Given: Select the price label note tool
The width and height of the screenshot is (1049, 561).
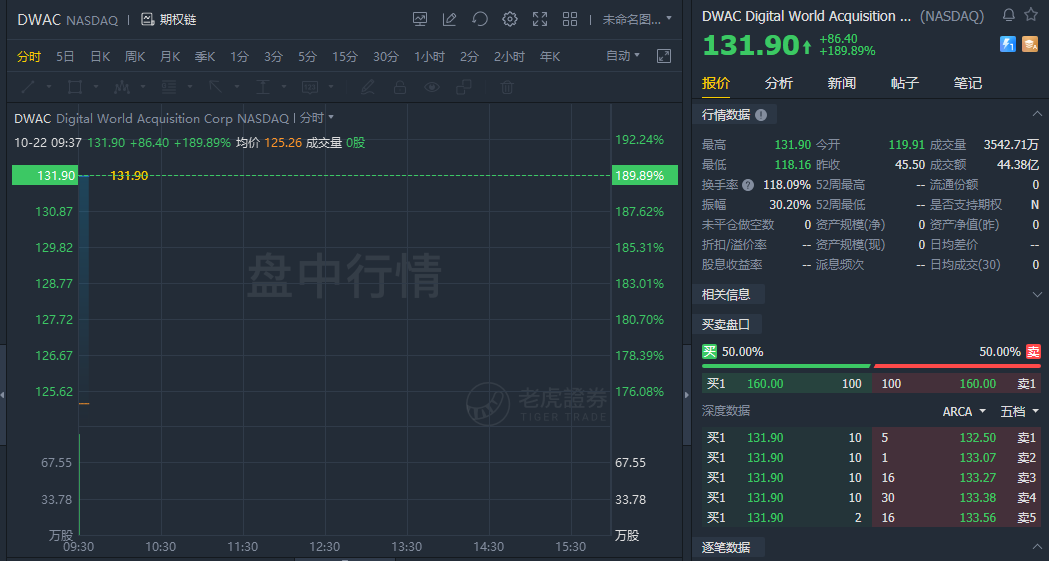Looking at the screenshot, I should [x=310, y=87].
